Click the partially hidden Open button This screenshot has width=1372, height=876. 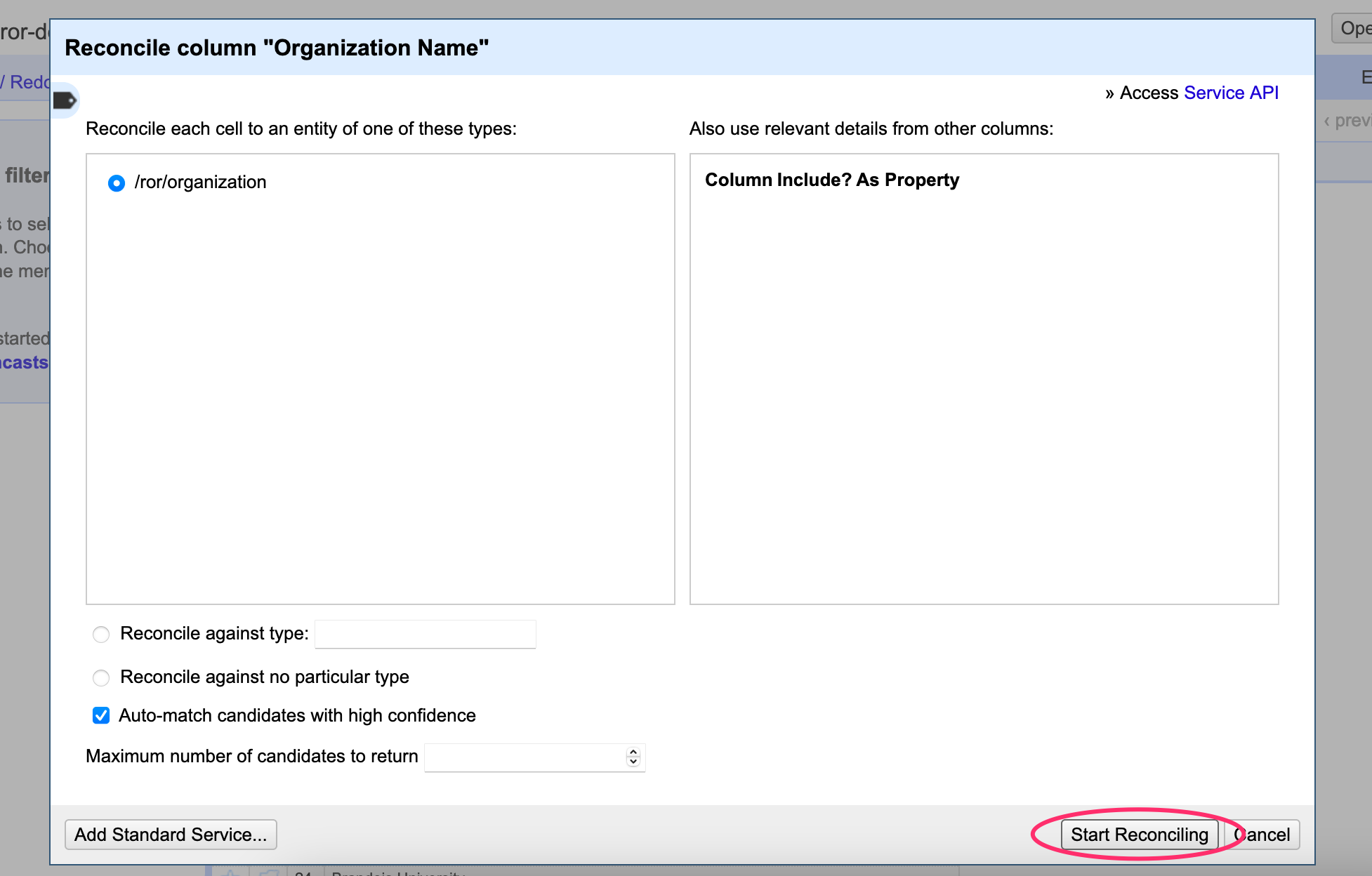click(1354, 28)
